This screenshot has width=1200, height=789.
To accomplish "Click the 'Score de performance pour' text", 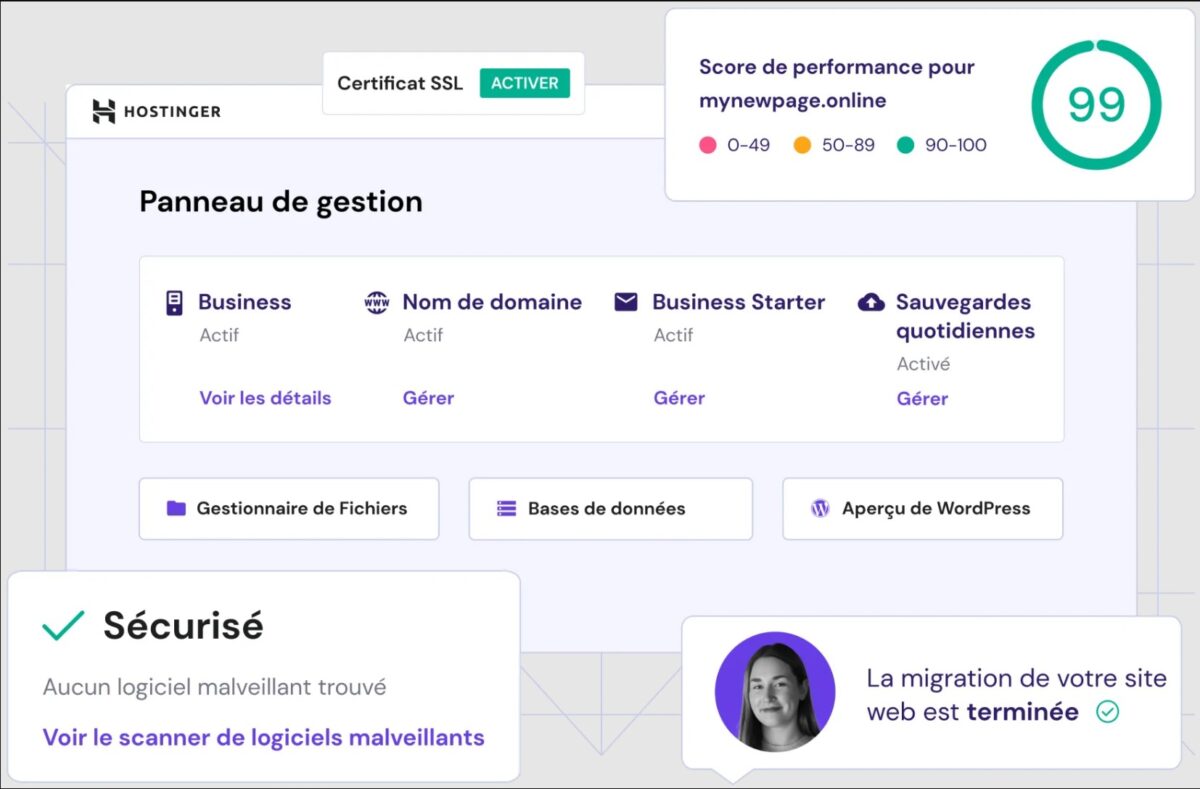I will [x=837, y=67].
